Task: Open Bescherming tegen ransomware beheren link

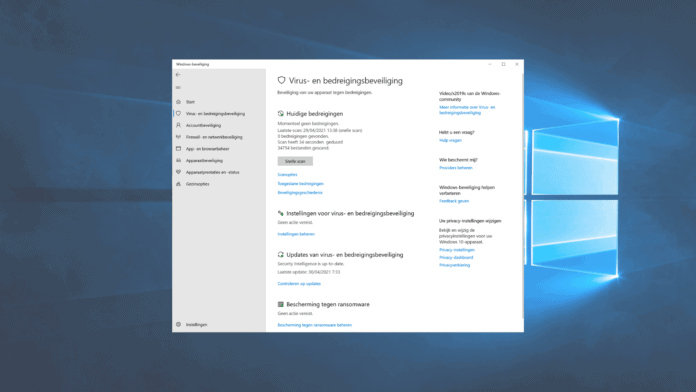Action: point(315,325)
